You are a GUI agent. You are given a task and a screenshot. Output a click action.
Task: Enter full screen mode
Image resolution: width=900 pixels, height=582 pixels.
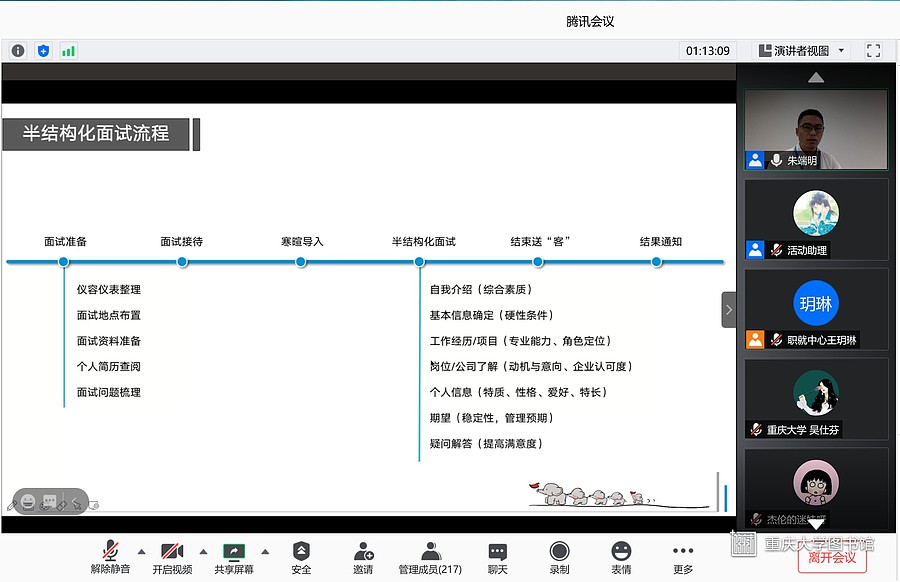(x=873, y=50)
